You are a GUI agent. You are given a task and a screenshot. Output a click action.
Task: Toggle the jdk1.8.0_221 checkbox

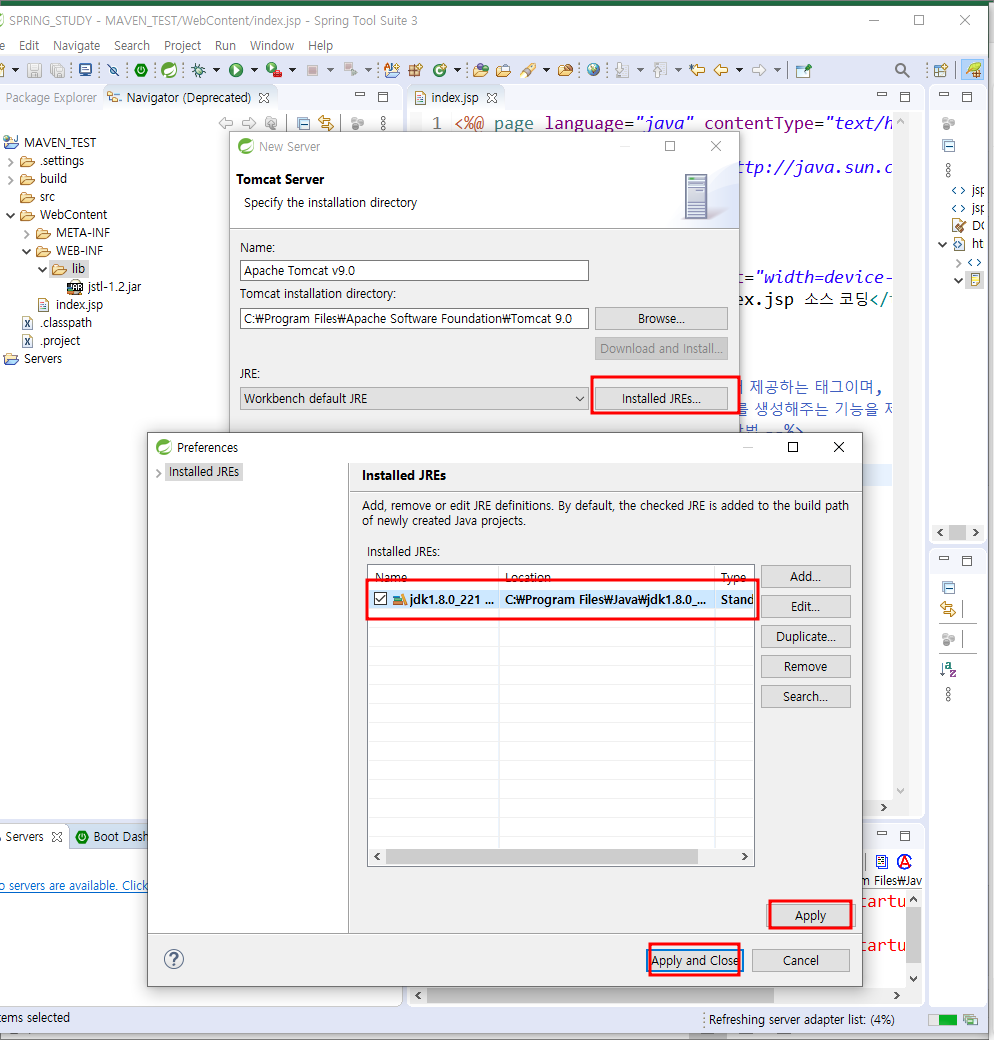pos(380,599)
